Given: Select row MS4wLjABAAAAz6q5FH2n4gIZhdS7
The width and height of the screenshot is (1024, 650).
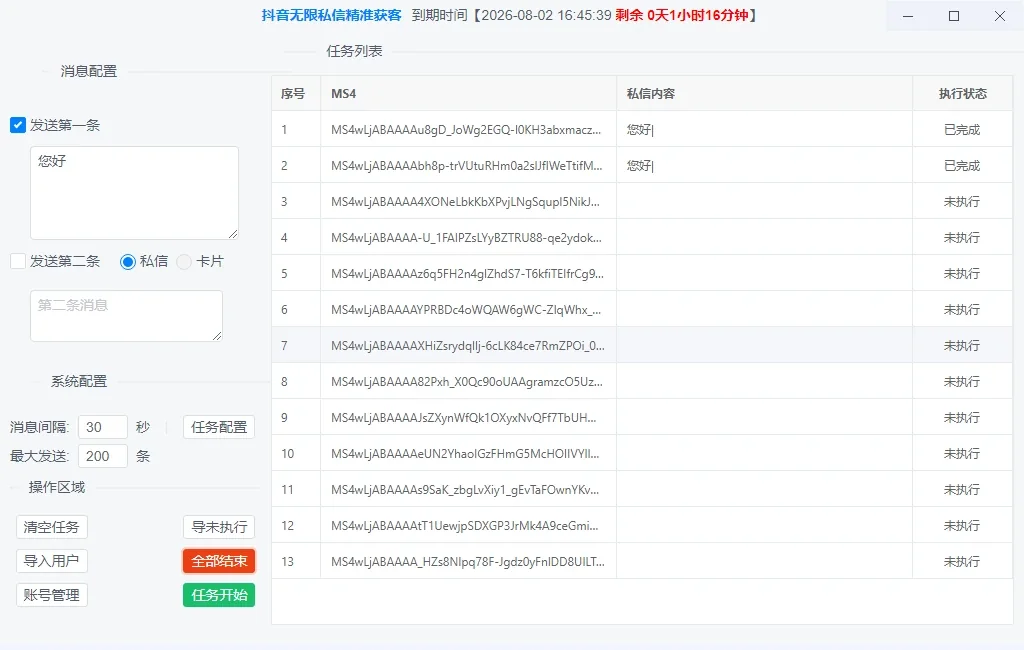Looking at the screenshot, I should tap(642, 273).
